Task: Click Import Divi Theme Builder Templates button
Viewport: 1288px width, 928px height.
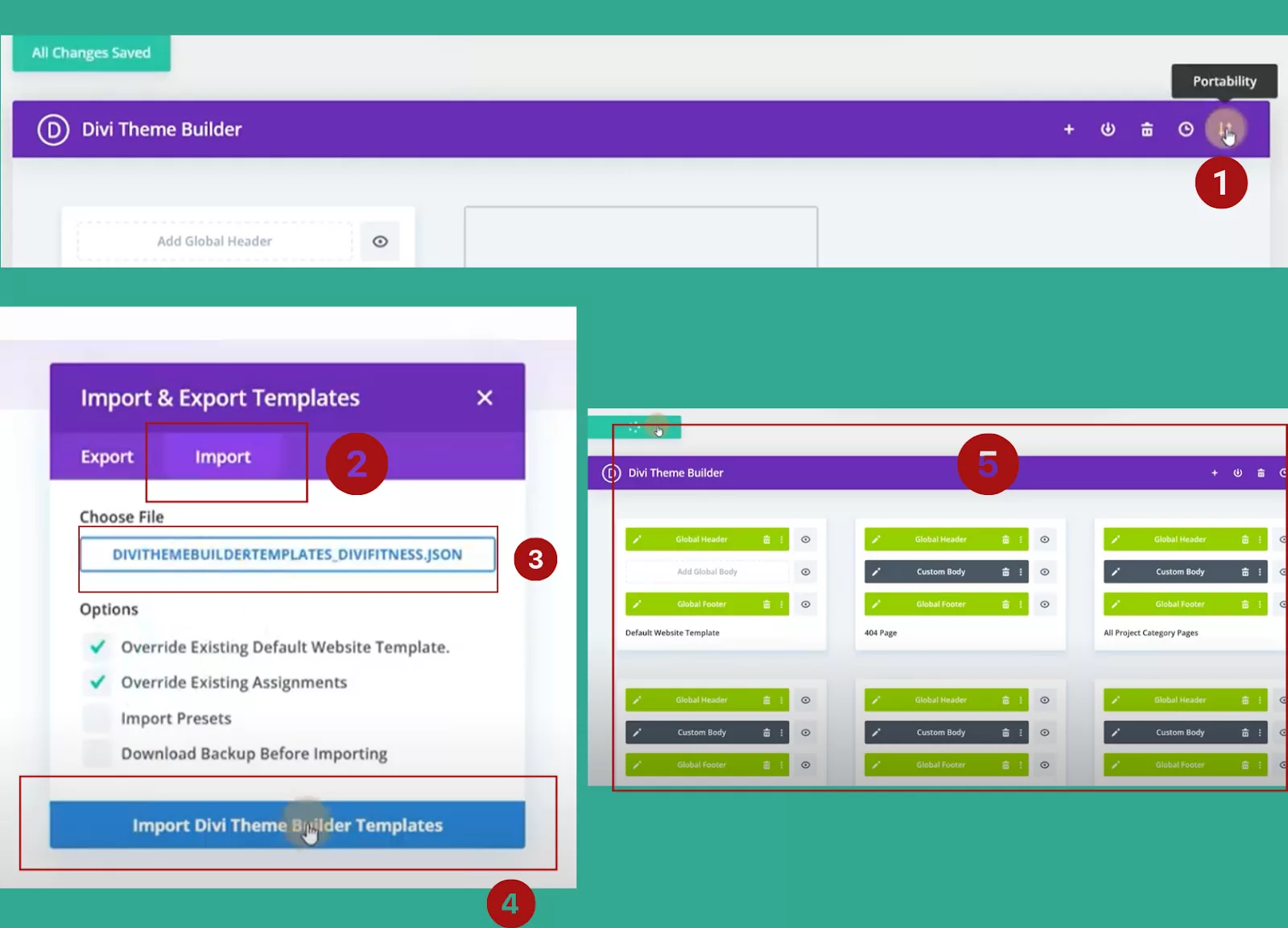Action: (287, 825)
